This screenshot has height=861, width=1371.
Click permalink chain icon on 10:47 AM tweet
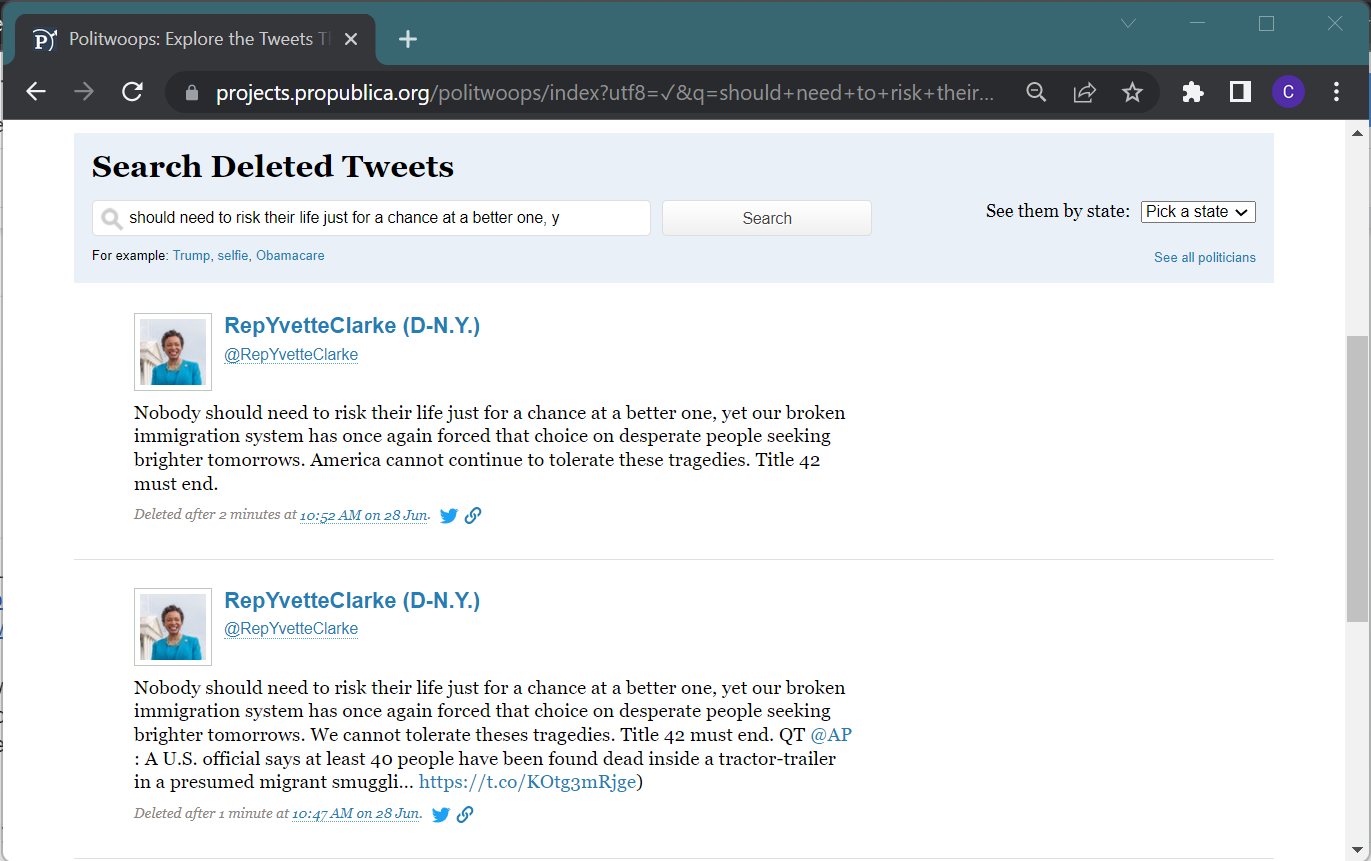coord(465,814)
